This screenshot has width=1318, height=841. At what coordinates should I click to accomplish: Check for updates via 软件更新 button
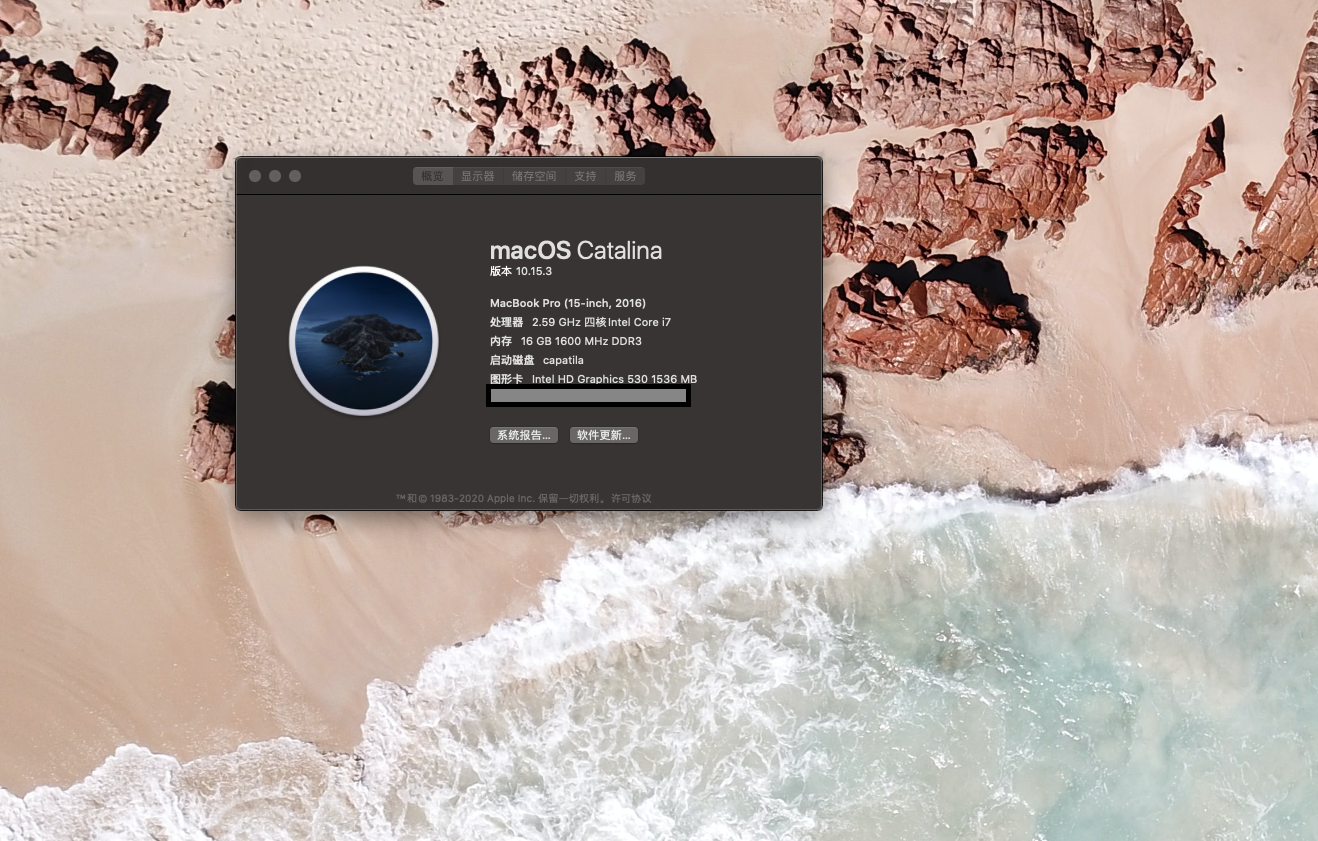[x=604, y=435]
